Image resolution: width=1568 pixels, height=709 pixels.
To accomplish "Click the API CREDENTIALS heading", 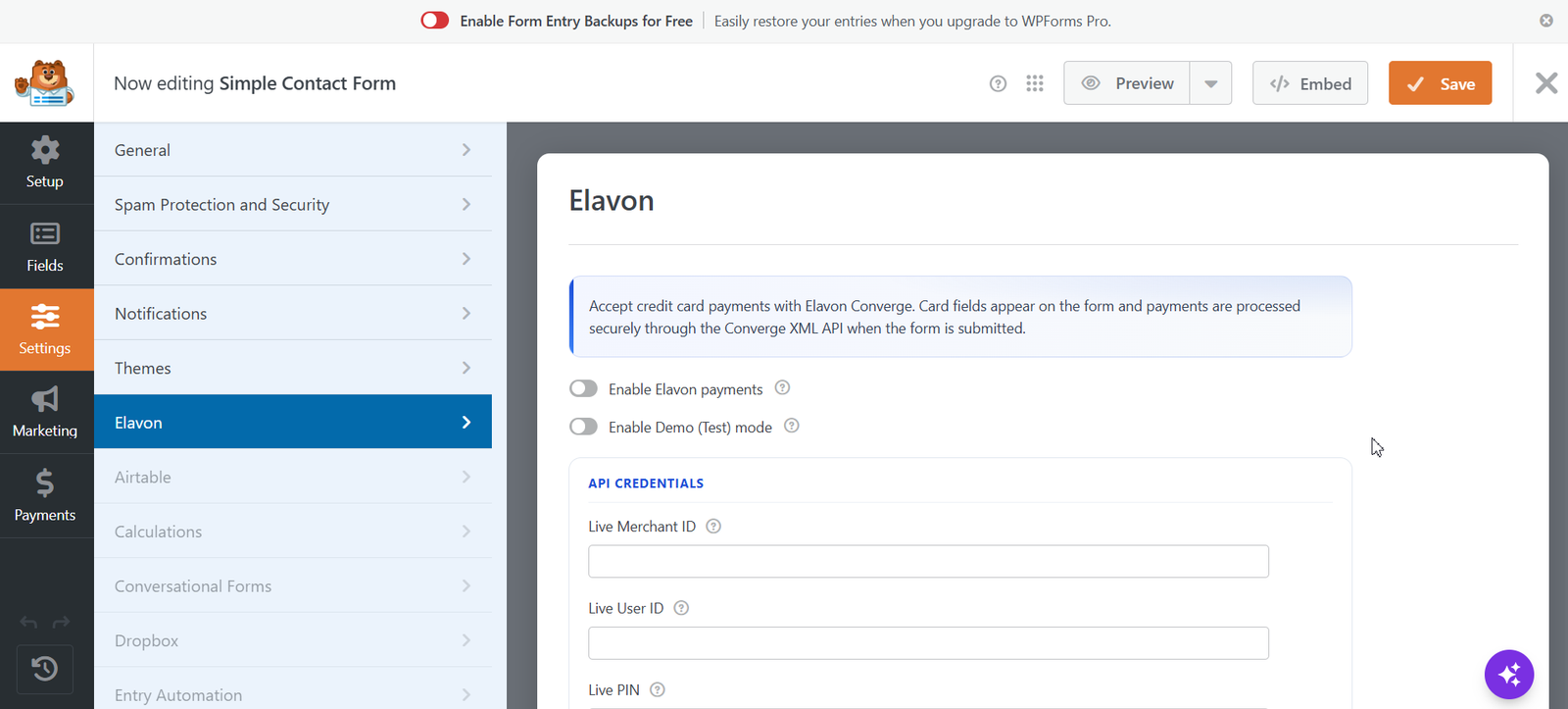I will (646, 483).
